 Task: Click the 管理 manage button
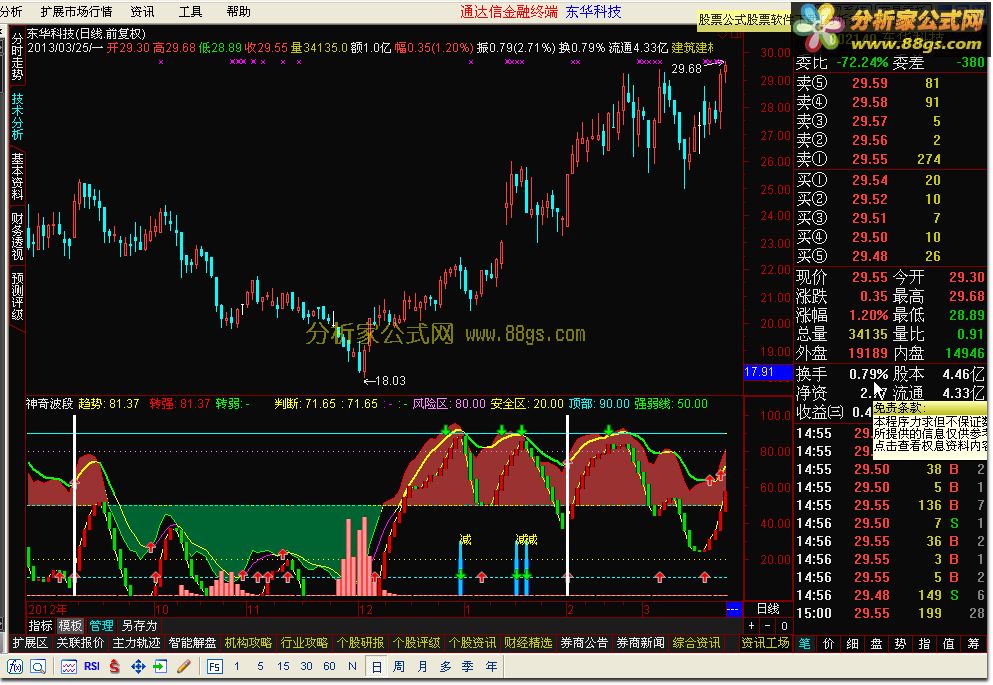coord(101,626)
